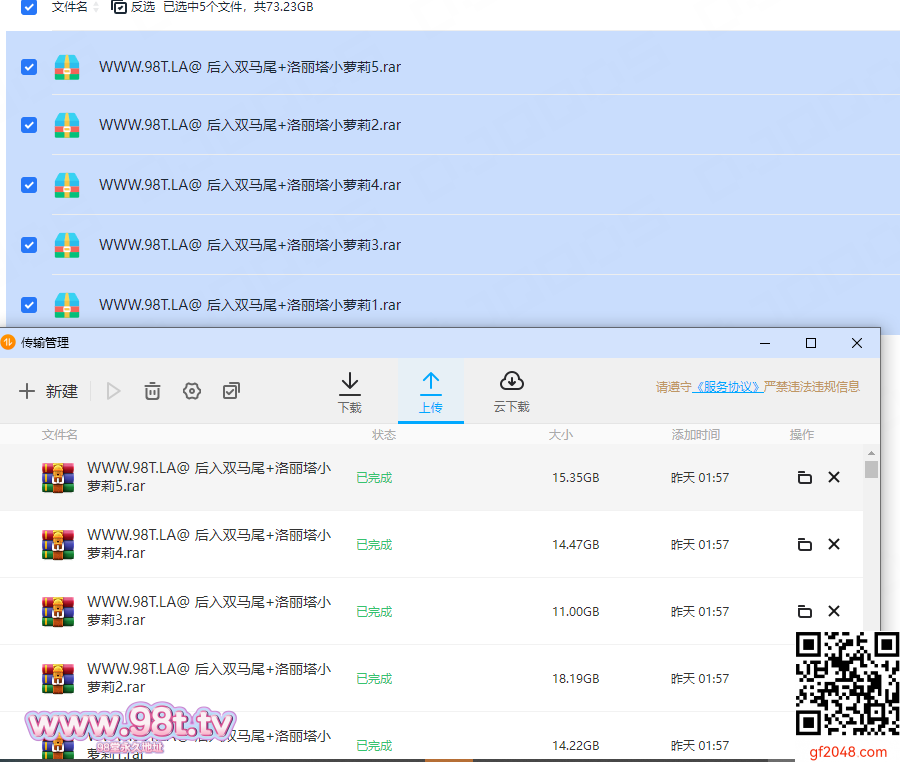Click the 新建 new task button
This screenshot has height=762, width=900.
(48, 391)
